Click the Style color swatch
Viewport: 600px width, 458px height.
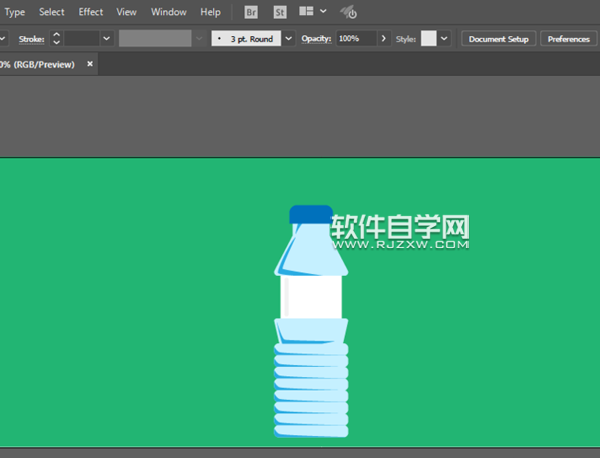(x=429, y=38)
